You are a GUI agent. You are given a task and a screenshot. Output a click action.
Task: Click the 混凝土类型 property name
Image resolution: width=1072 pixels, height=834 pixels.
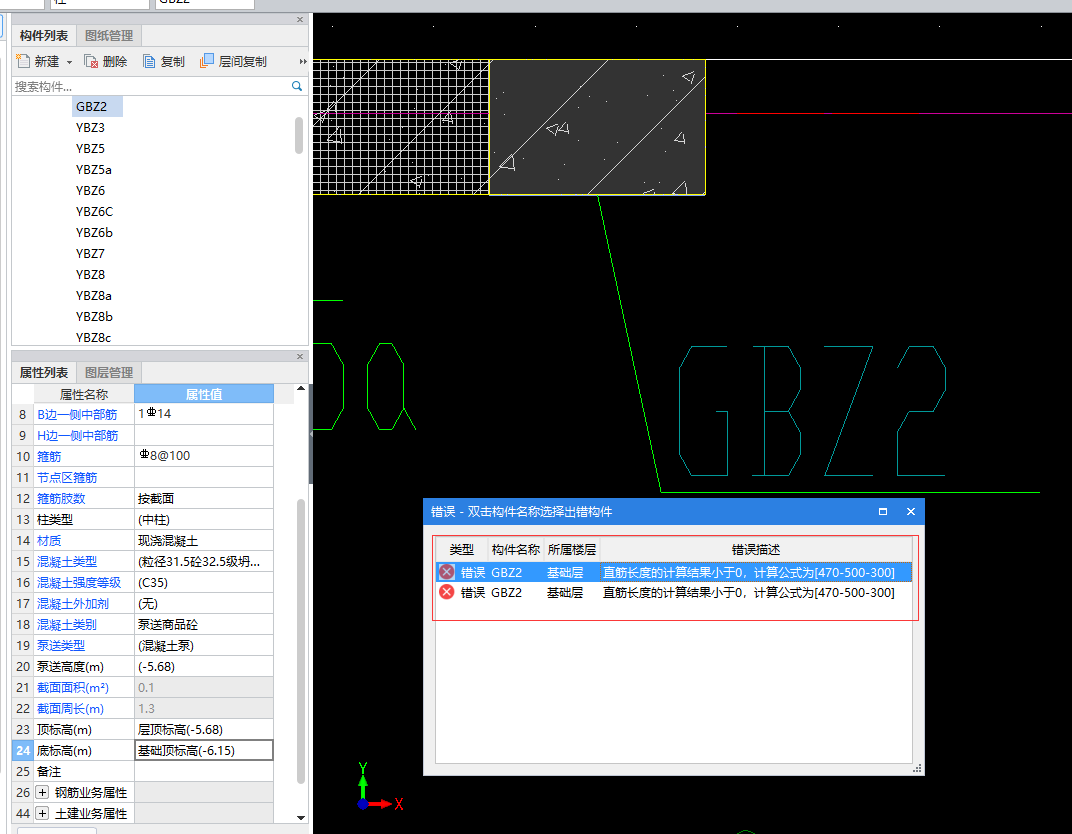[67, 562]
